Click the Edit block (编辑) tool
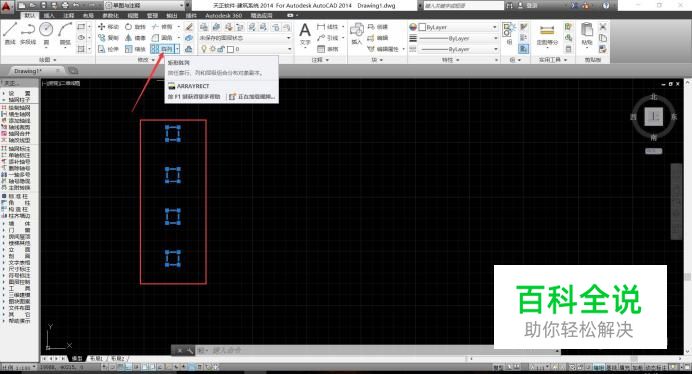 tap(377, 38)
